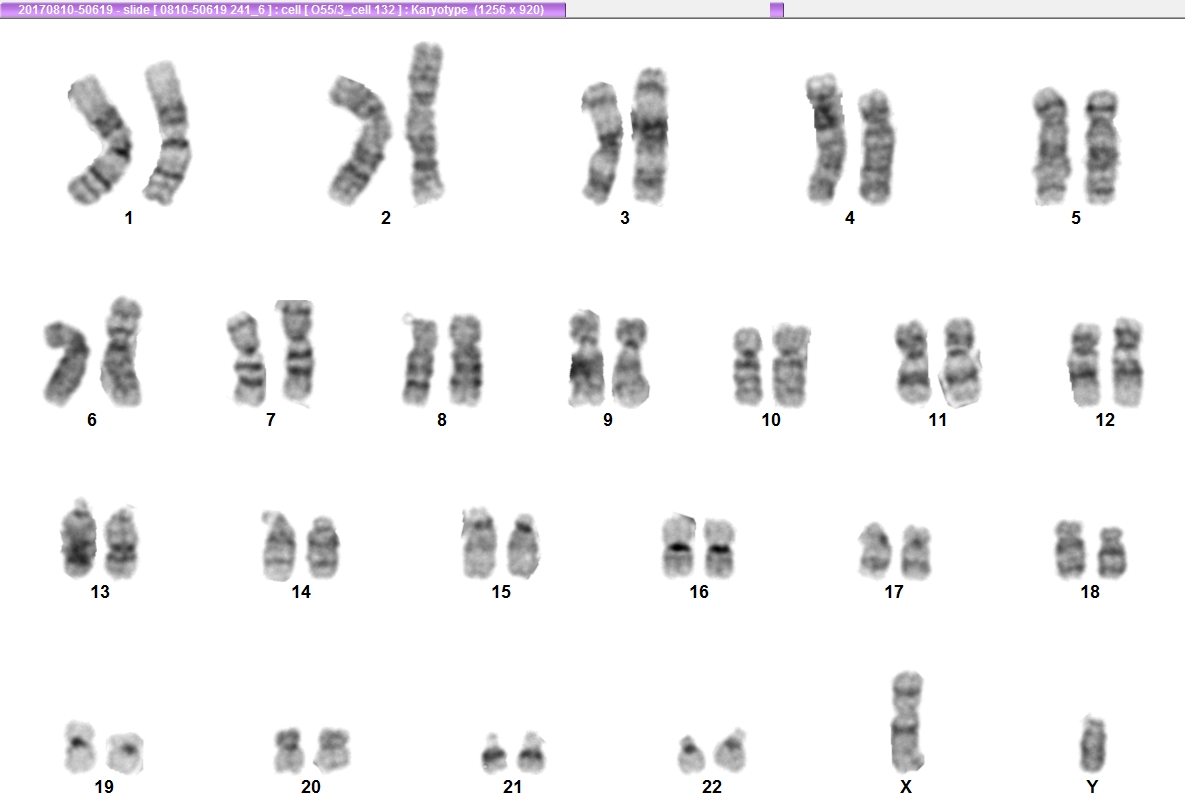Viewport: 1185px width, 806px height.
Task: Select the bent left chromosome 6
Action: pyautogui.click(x=66, y=363)
